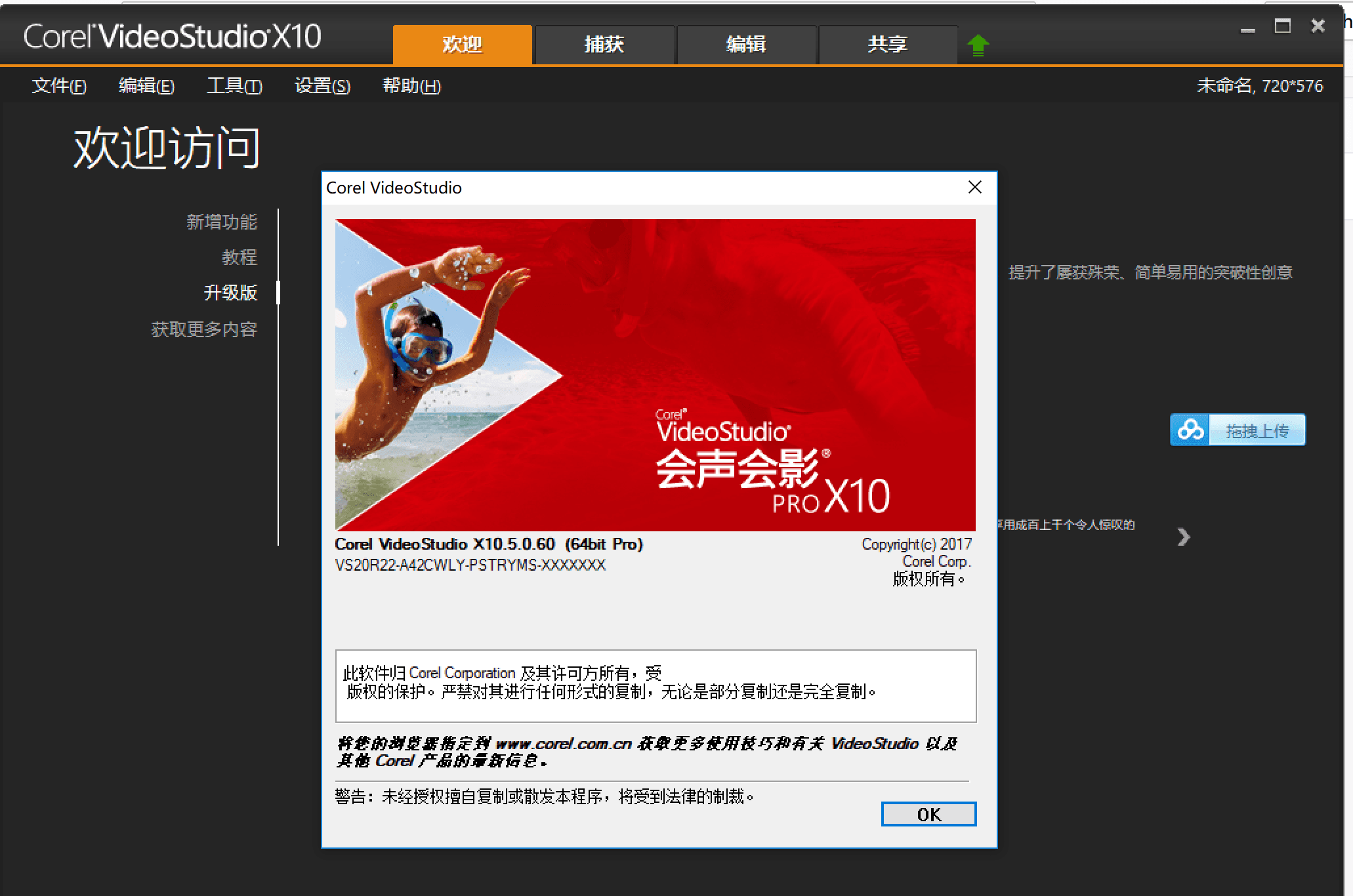The height and width of the screenshot is (896, 1353).
Task: Open the 工具(T) menu
Action: 234,86
